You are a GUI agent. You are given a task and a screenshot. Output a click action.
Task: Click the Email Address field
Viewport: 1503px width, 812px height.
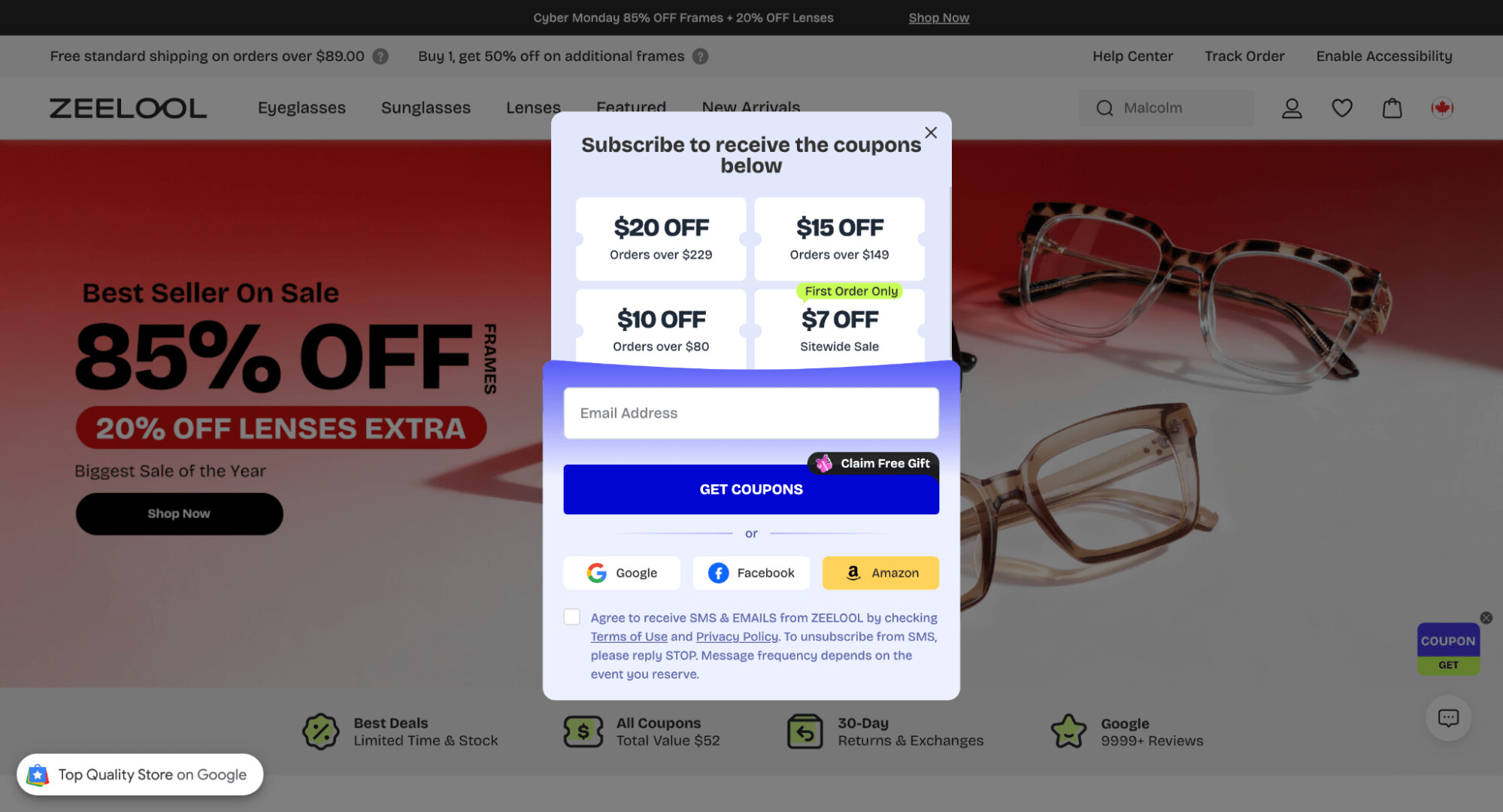click(x=751, y=414)
